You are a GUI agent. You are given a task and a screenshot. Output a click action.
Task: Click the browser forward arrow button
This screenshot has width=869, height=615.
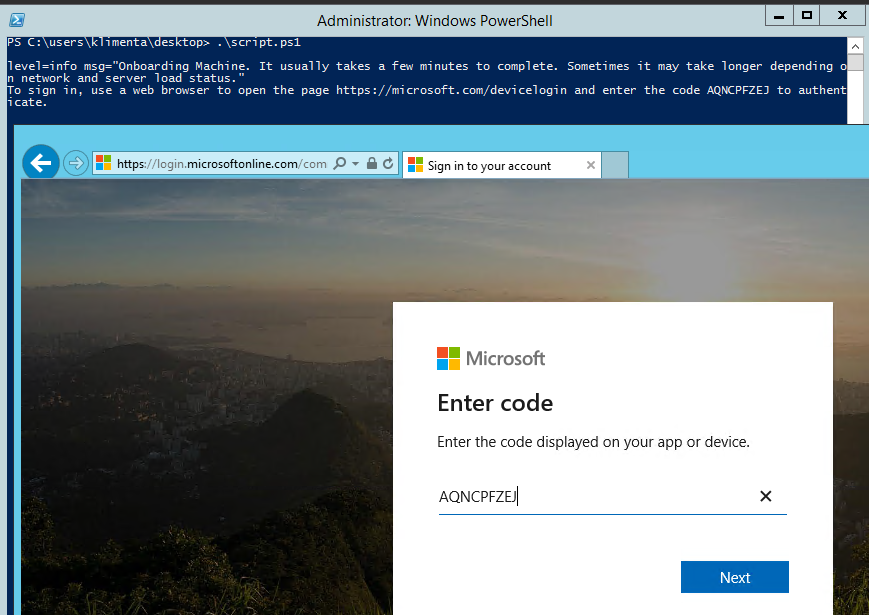click(x=75, y=163)
